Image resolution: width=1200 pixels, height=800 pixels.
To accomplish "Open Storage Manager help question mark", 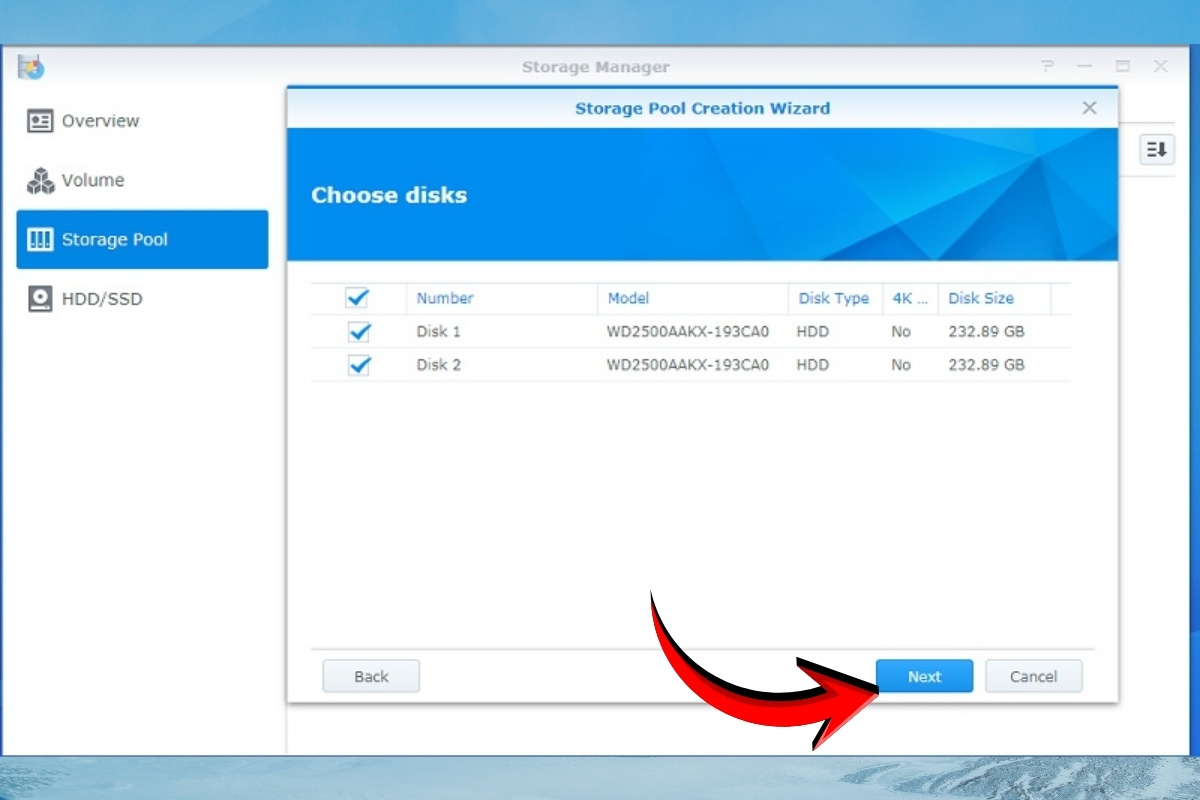I will coord(1047,67).
